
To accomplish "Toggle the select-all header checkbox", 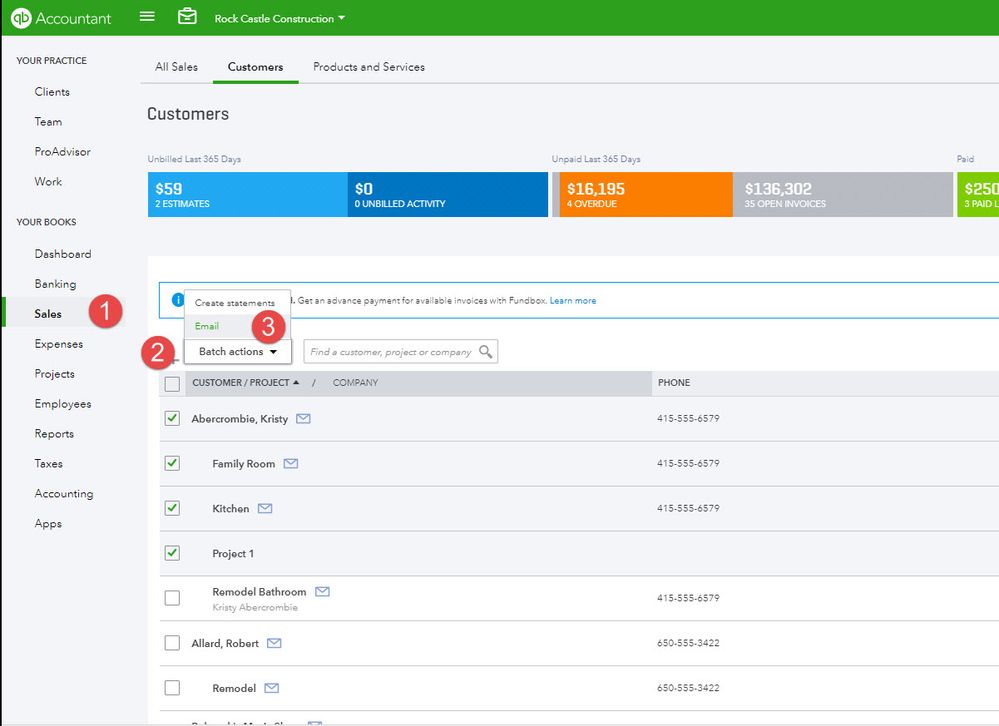I will tap(172, 383).
